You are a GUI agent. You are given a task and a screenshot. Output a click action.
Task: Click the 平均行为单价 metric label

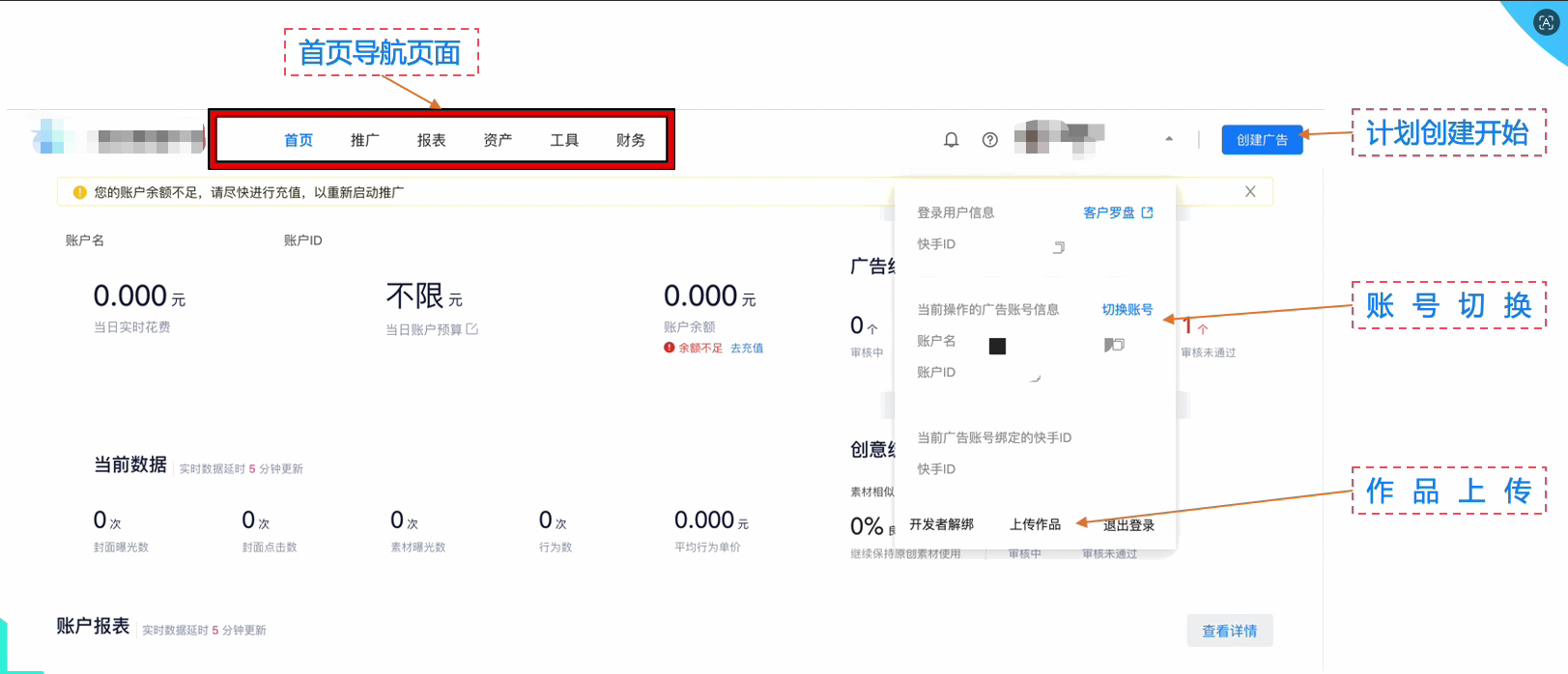707,548
